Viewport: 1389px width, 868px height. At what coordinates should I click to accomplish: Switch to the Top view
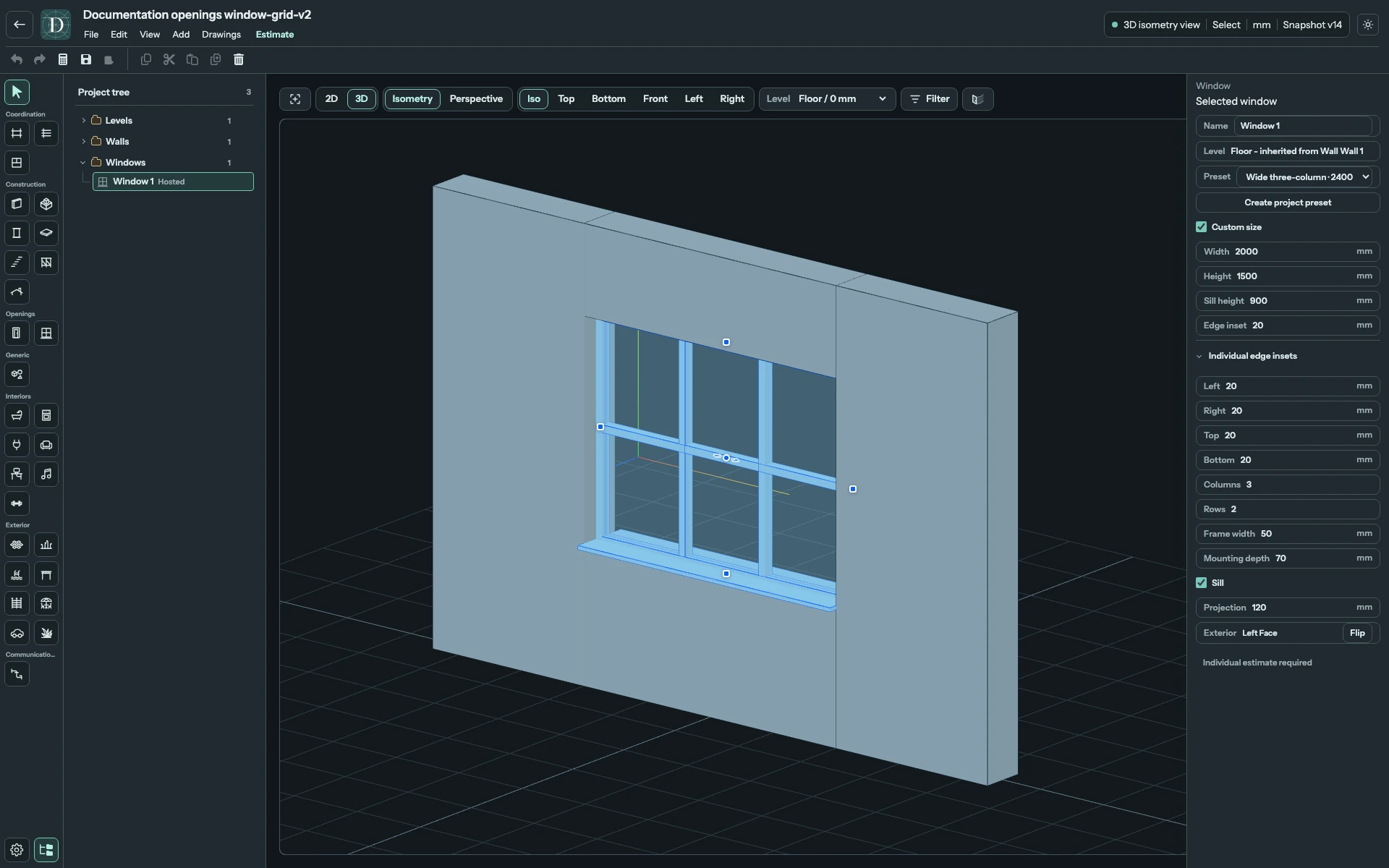(566, 99)
